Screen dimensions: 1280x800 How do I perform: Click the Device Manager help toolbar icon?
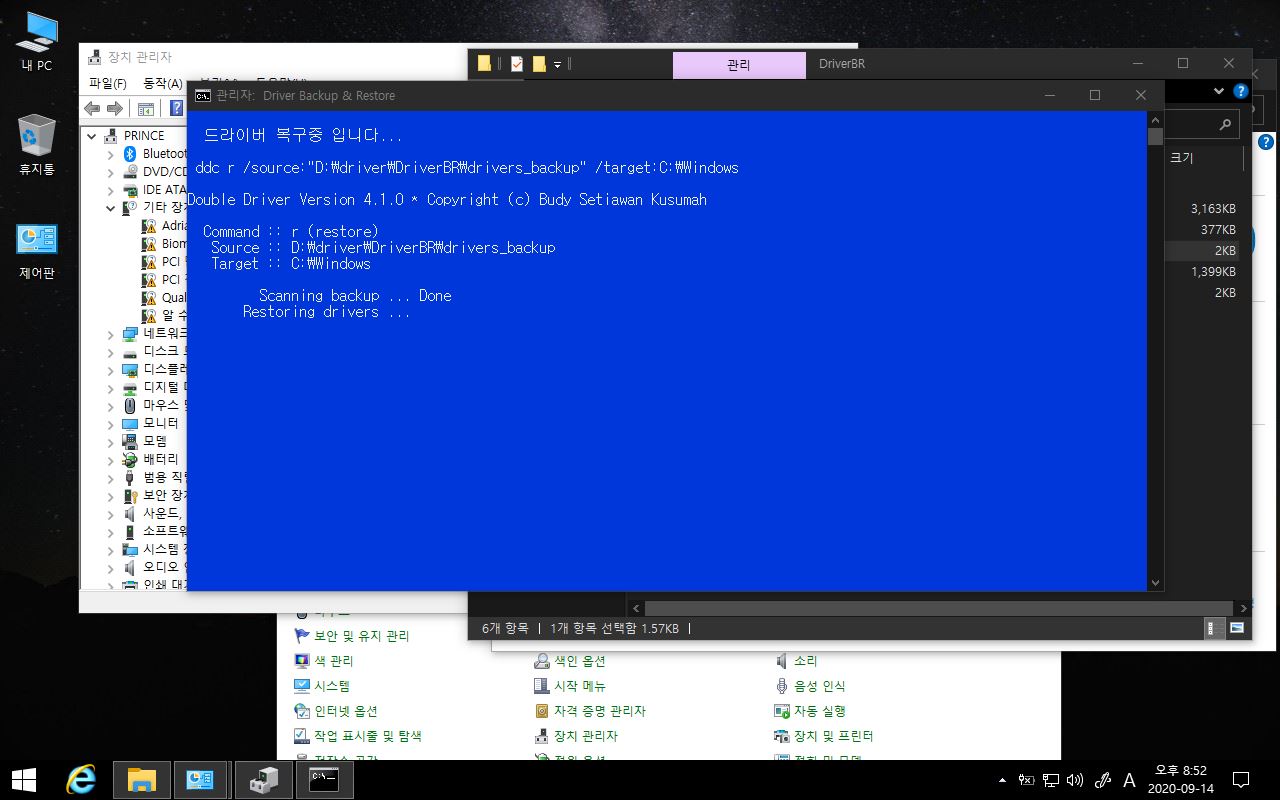(x=176, y=108)
